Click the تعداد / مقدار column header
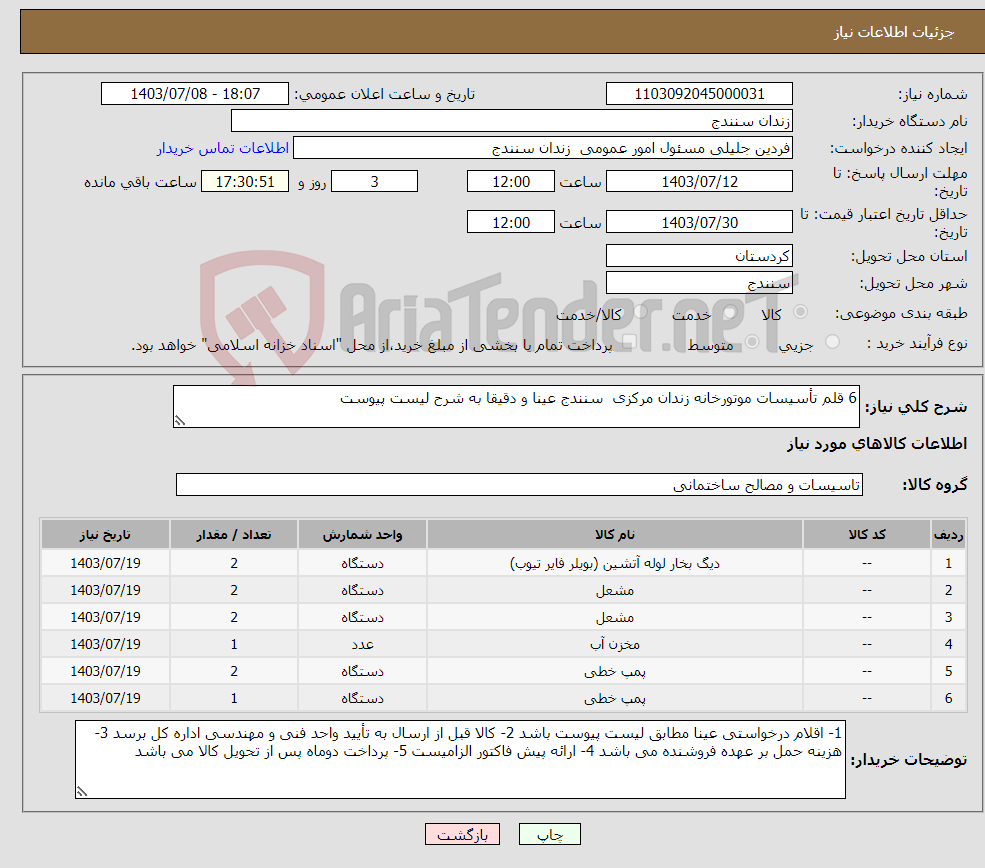This screenshot has width=985, height=868. tap(234, 534)
